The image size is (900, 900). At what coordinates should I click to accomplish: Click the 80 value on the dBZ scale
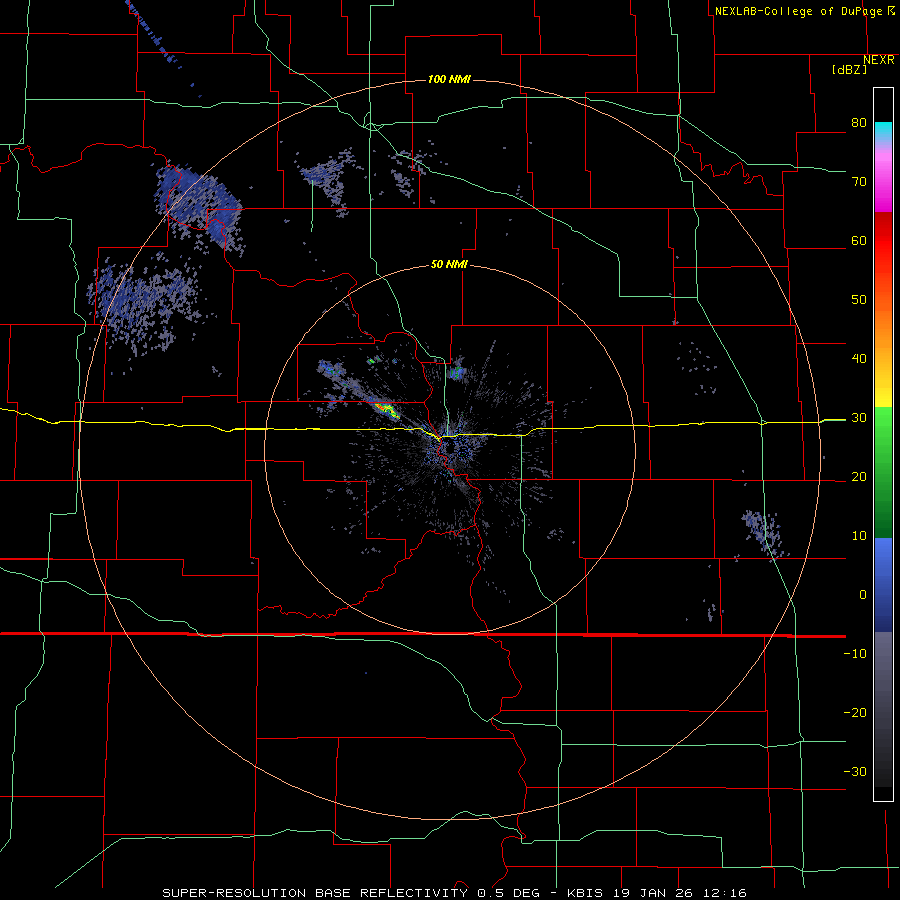859,123
